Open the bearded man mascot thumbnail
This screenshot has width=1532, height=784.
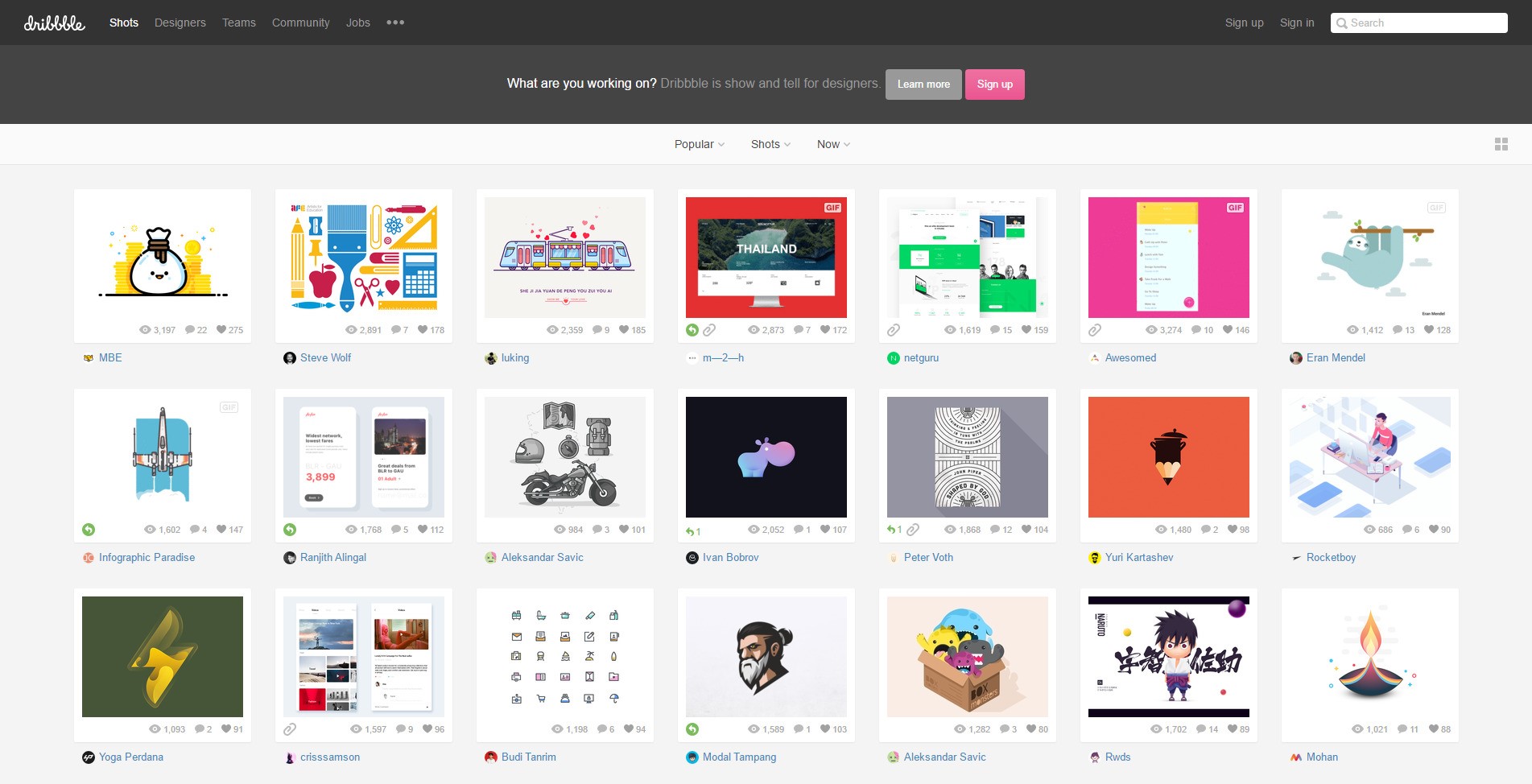(766, 657)
